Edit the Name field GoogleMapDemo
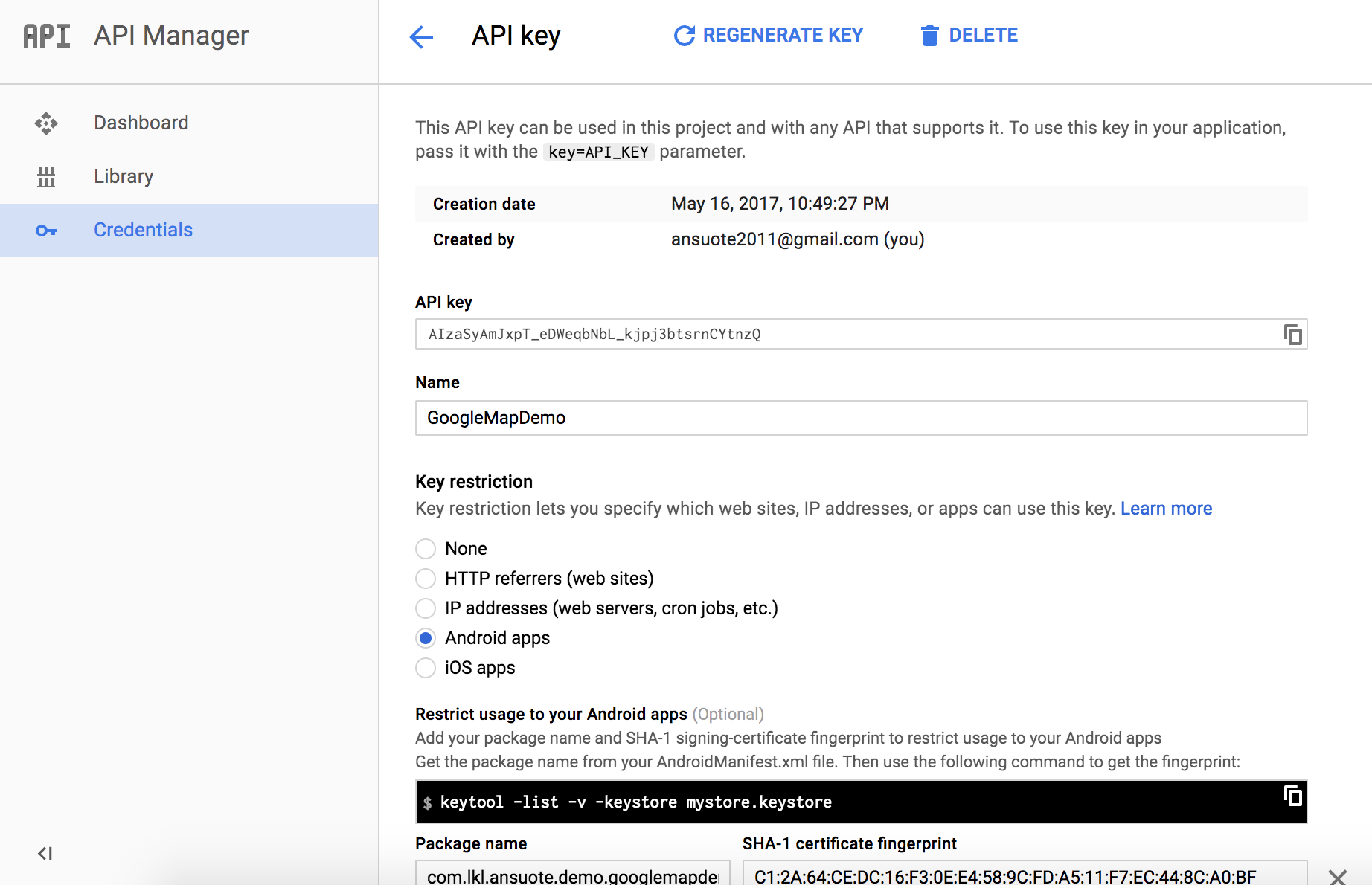Screen dimensions: 1372x885 click(x=861, y=418)
